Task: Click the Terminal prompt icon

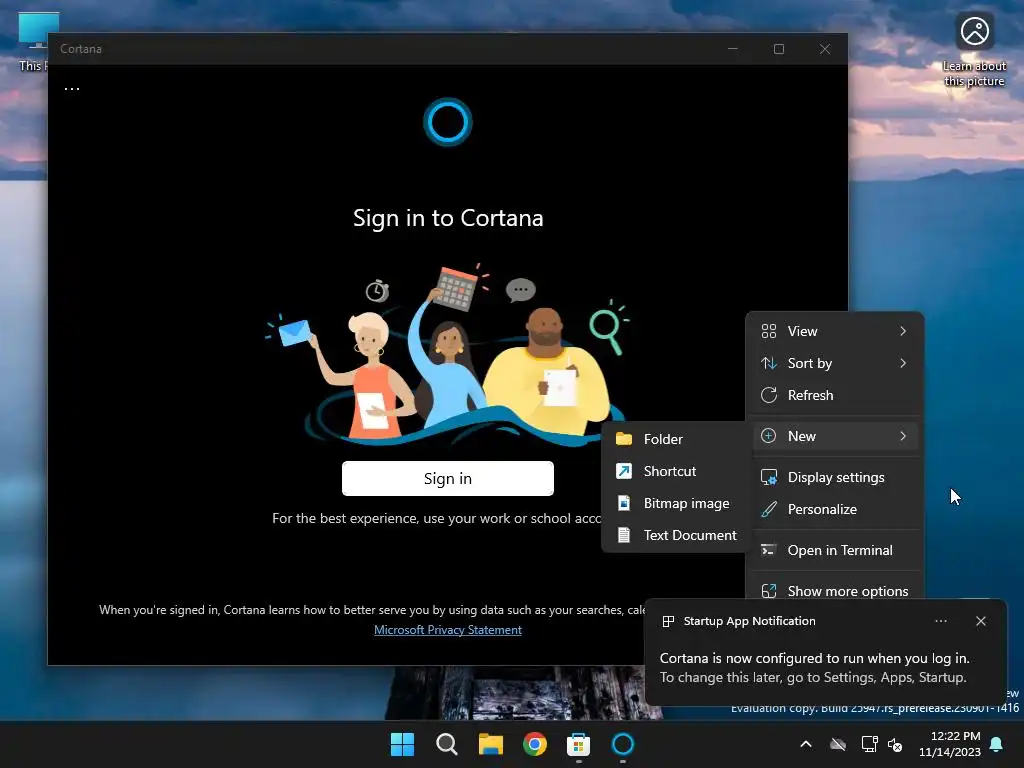Action: click(x=769, y=550)
